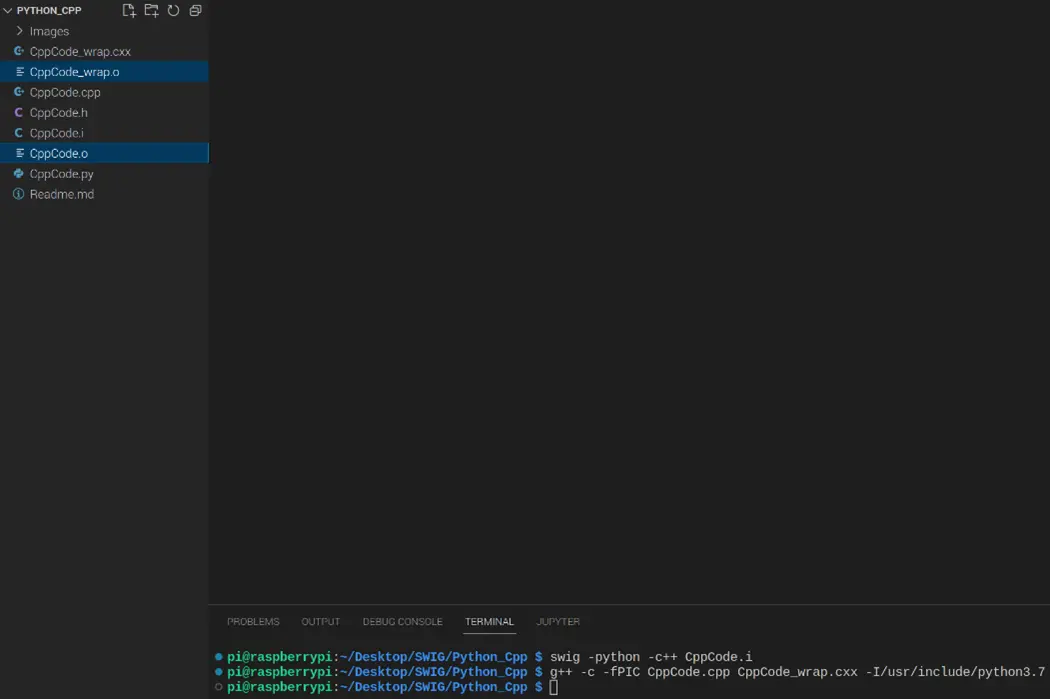Click the swig -python -c++ CppCode.i command
This screenshot has width=1050, height=699.
pyautogui.click(x=651, y=657)
